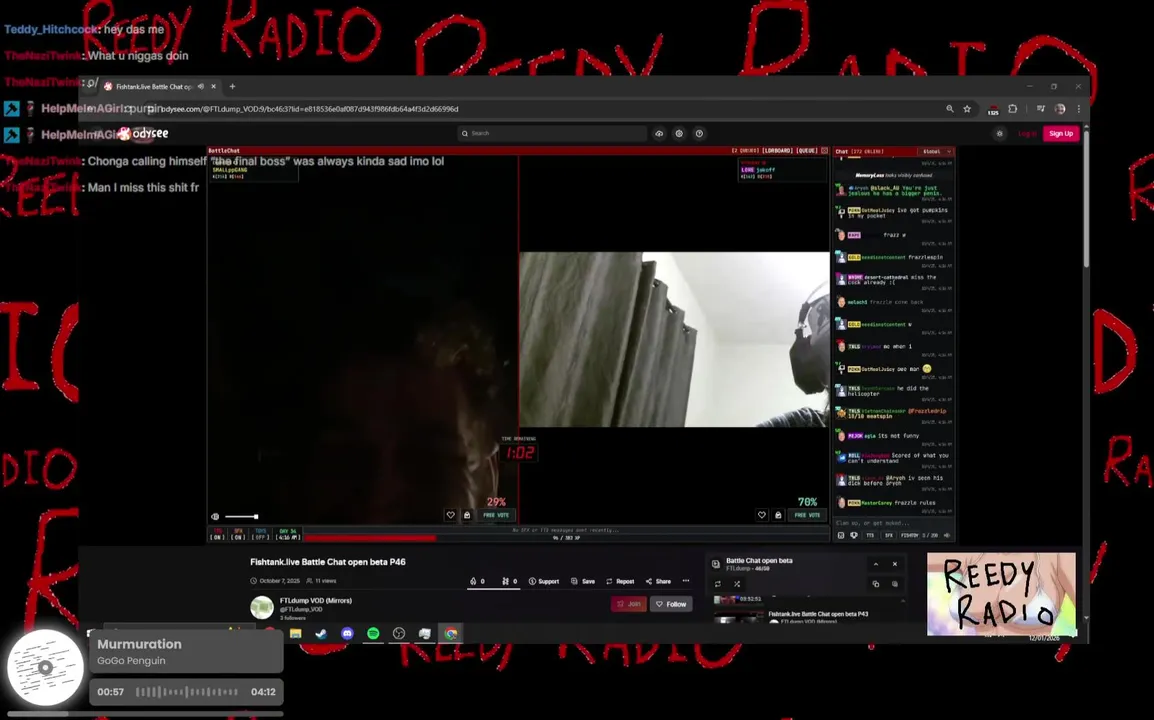Click the shield icon below chat
This screenshot has height=720, width=1154.
(x=854, y=535)
